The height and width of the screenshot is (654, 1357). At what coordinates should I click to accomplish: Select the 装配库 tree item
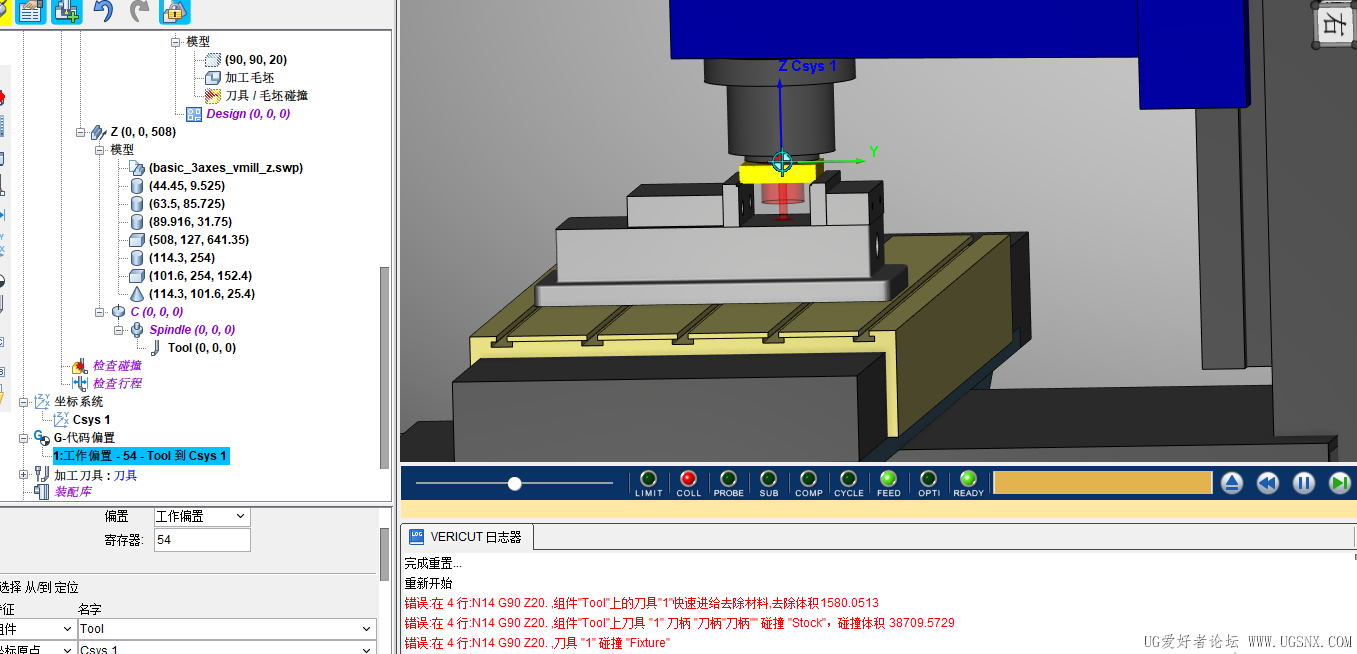[x=73, y=492]
